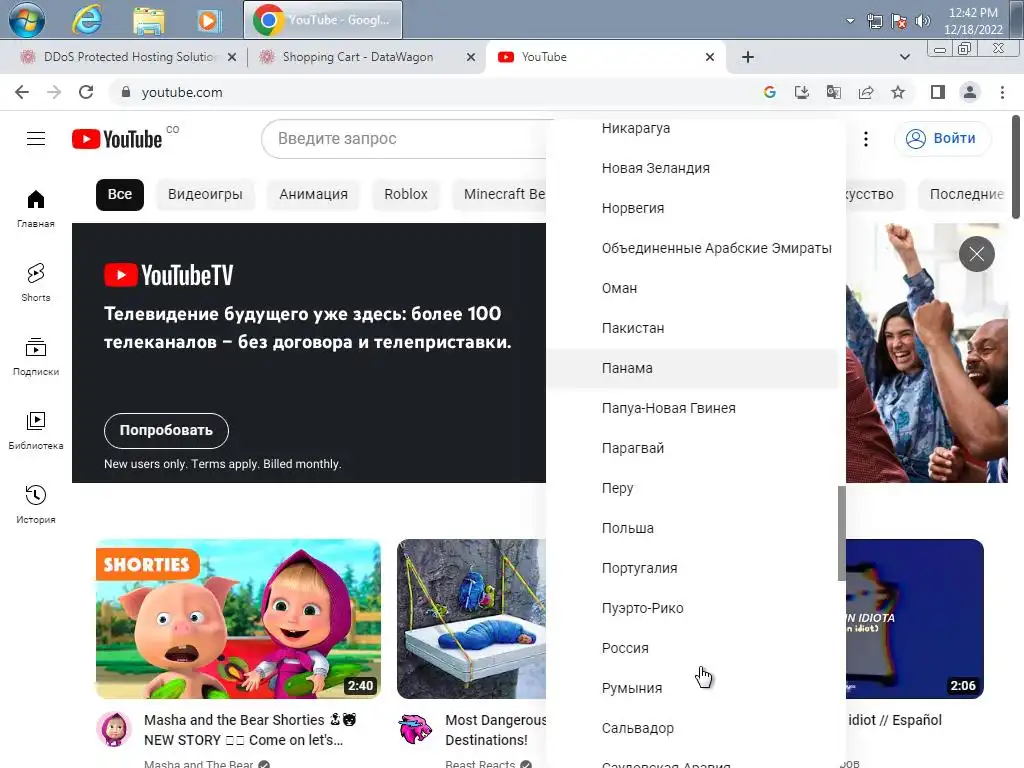
Task: Click the browser forward arrow
Action: (x=54, y=92)
